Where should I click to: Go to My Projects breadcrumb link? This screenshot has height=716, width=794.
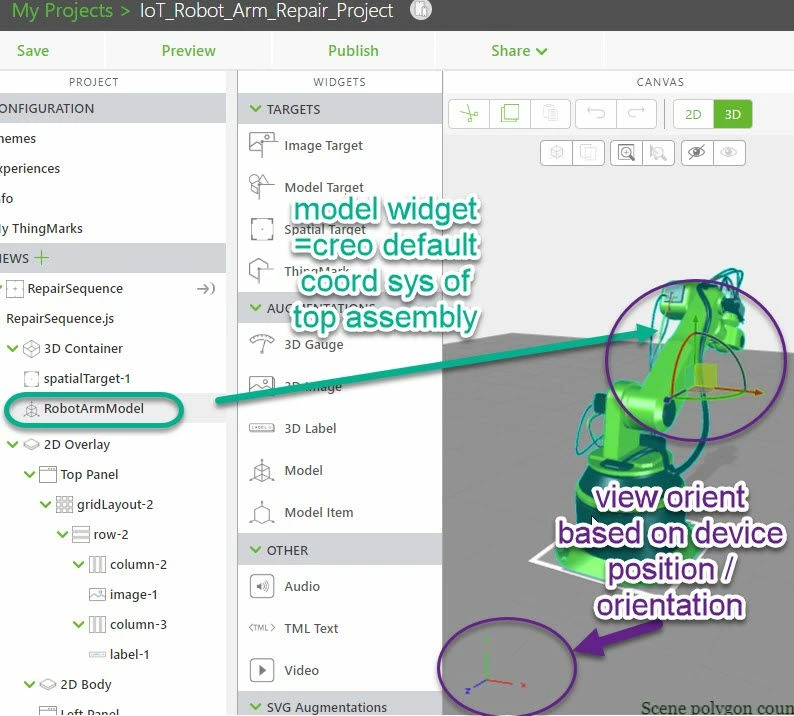coord(62,11)
